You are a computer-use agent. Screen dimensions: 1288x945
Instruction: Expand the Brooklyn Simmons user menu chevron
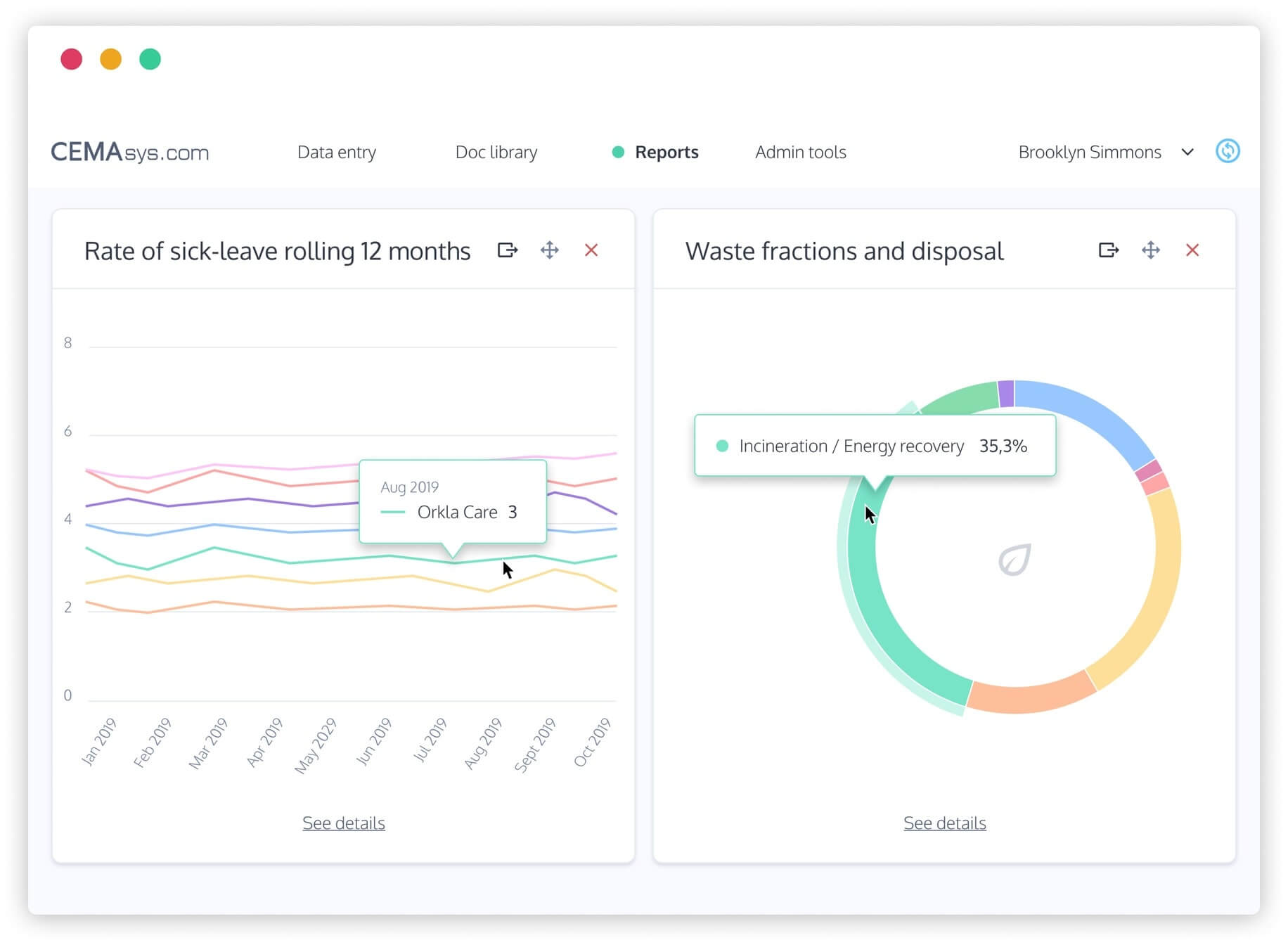[1187, 152]
